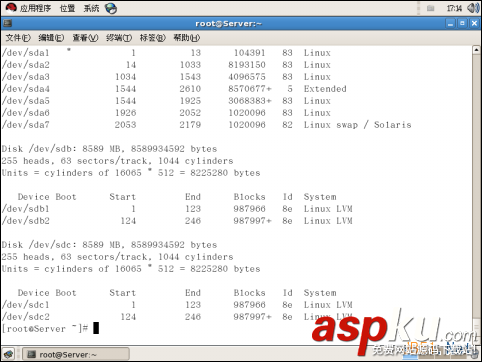Screen dimensions: 482x362
Task: Click the 104391 blocks value
Action: pos(250,53)
